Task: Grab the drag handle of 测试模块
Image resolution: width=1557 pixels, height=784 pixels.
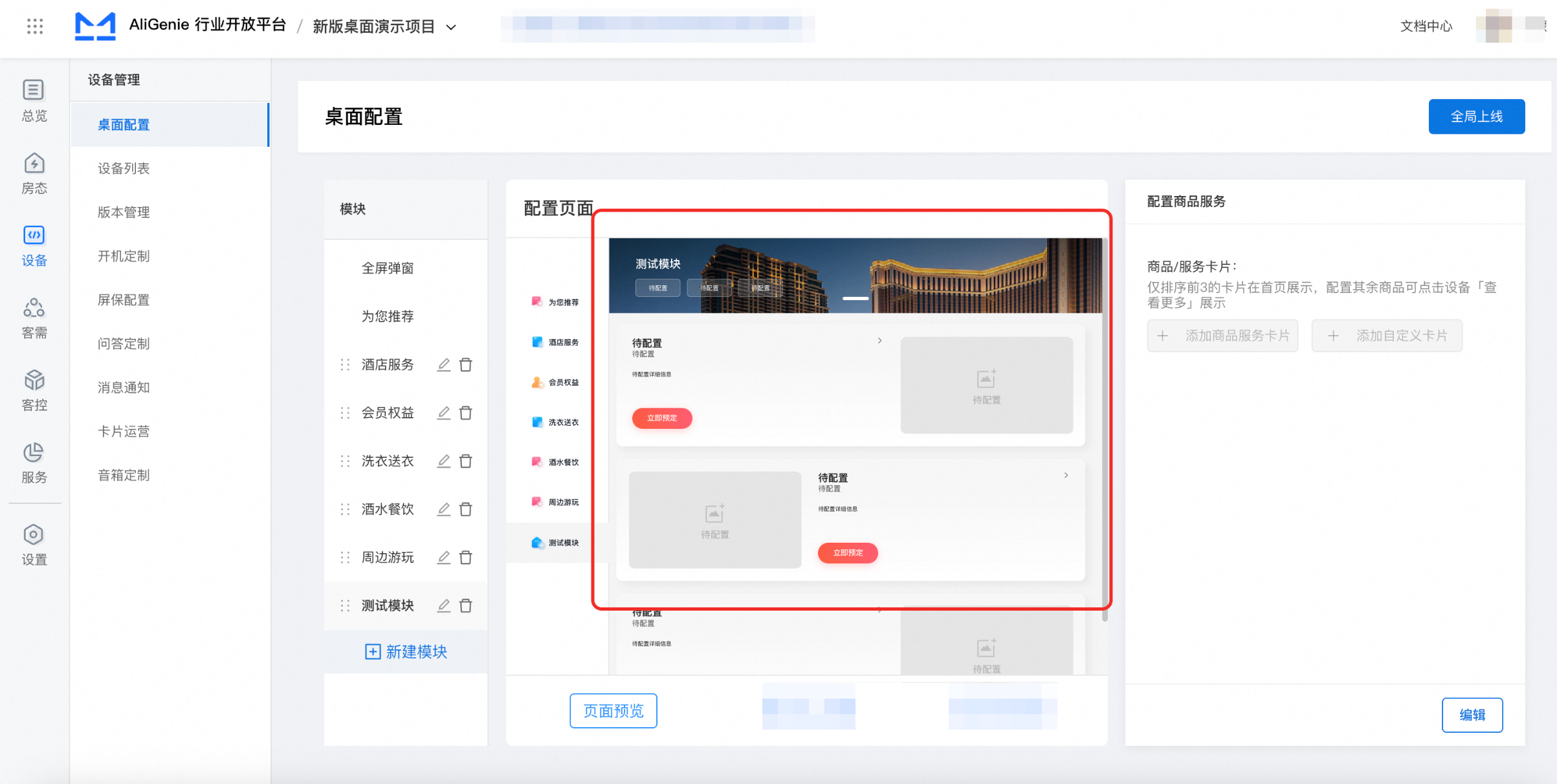Action: click(345, 605)
